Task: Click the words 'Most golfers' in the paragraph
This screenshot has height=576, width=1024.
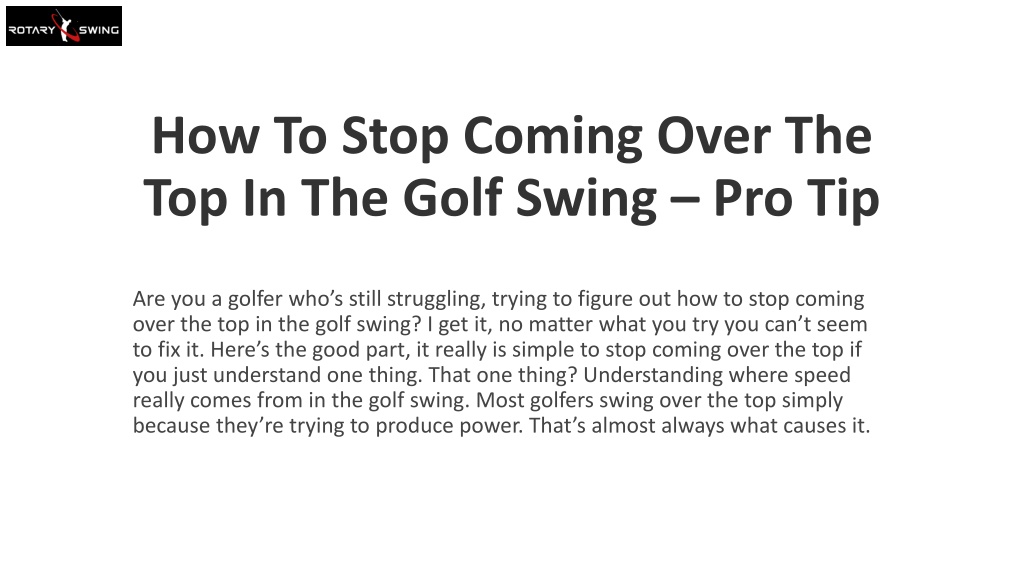Action: point(535,400)
